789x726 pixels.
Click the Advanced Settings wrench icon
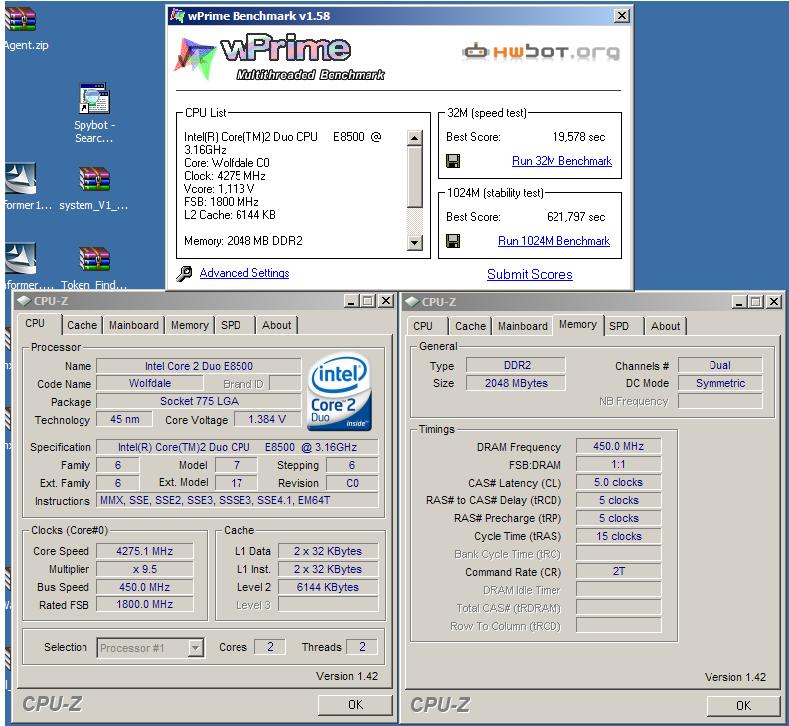(x=184, y=273)
